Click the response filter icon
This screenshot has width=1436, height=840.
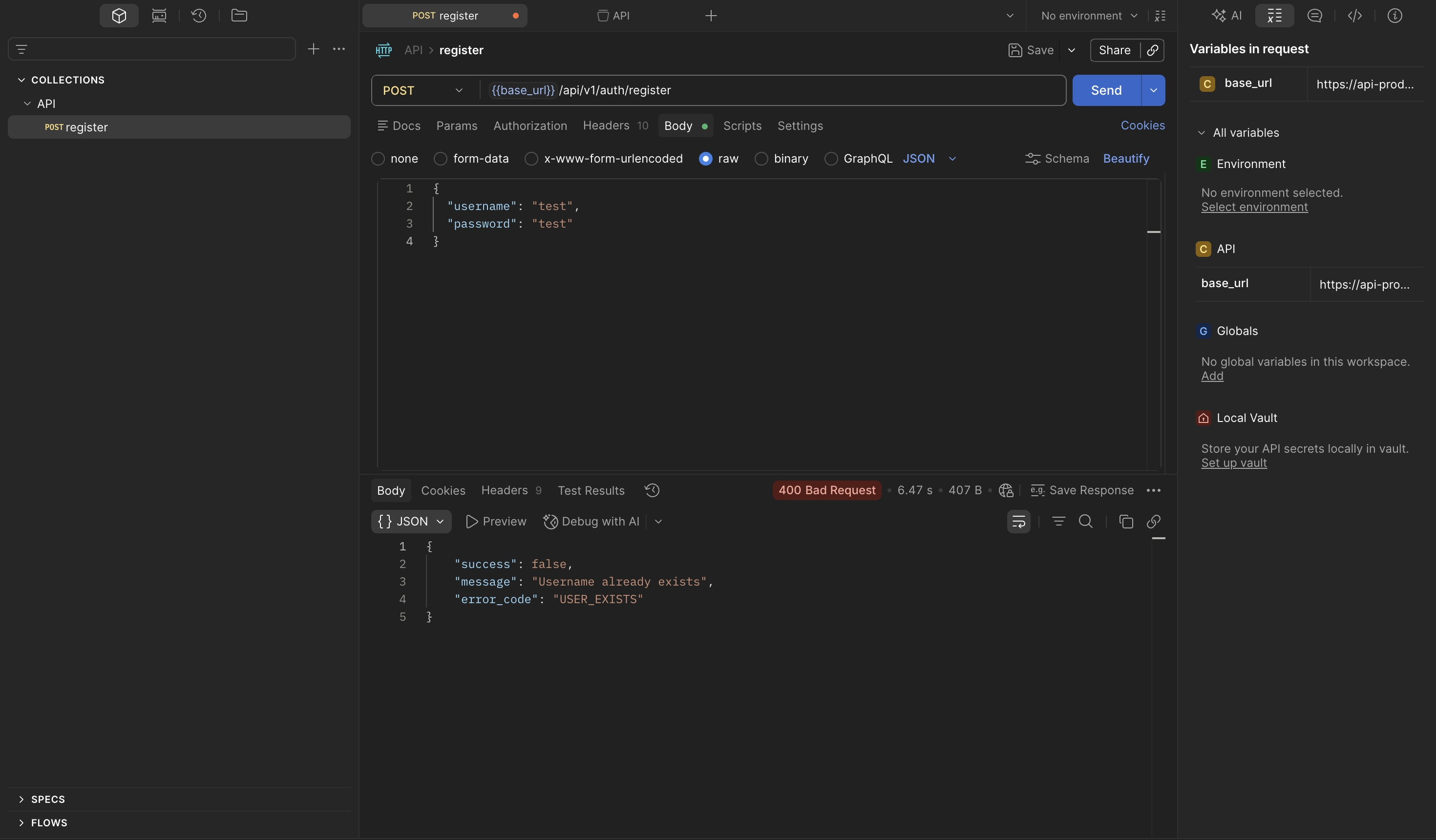click(x=1058, y=522)
